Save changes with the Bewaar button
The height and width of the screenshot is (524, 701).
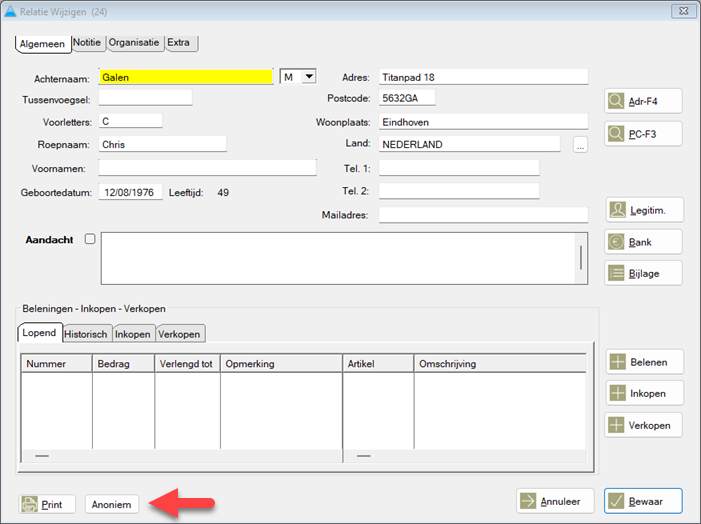tap(643, 501)
